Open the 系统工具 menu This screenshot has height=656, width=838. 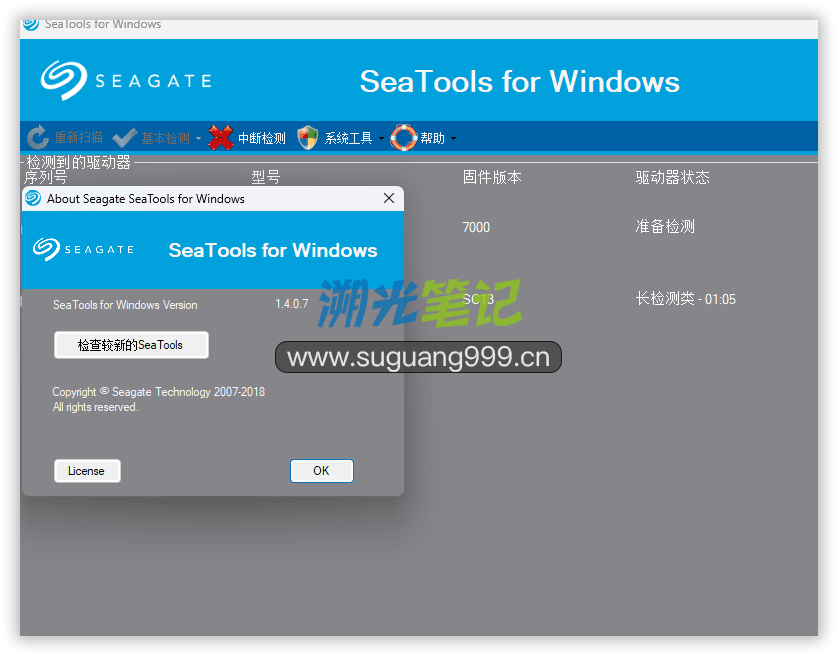(348, 138)
